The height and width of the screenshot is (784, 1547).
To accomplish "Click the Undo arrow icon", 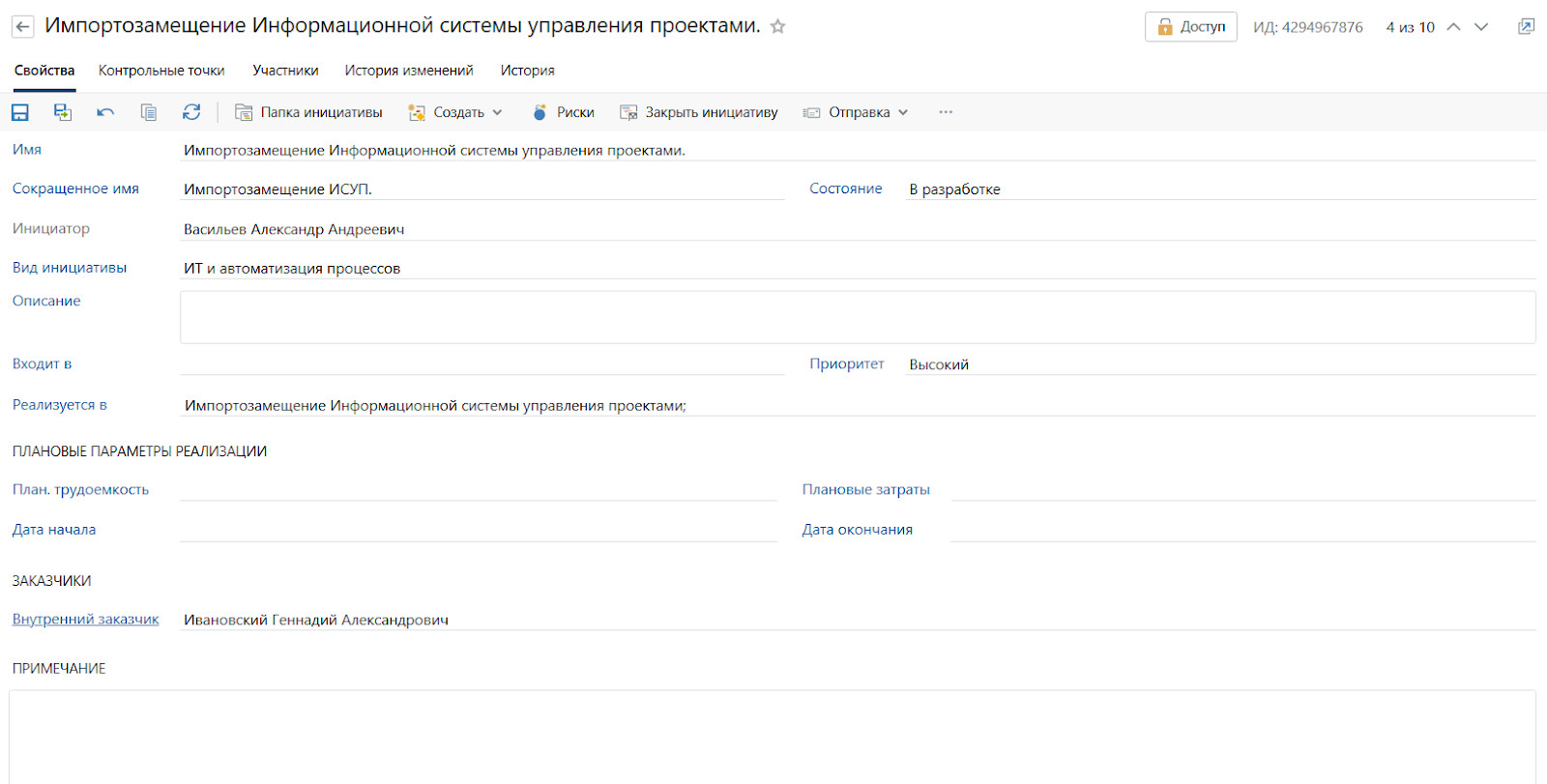I will [x=105, y=112].
